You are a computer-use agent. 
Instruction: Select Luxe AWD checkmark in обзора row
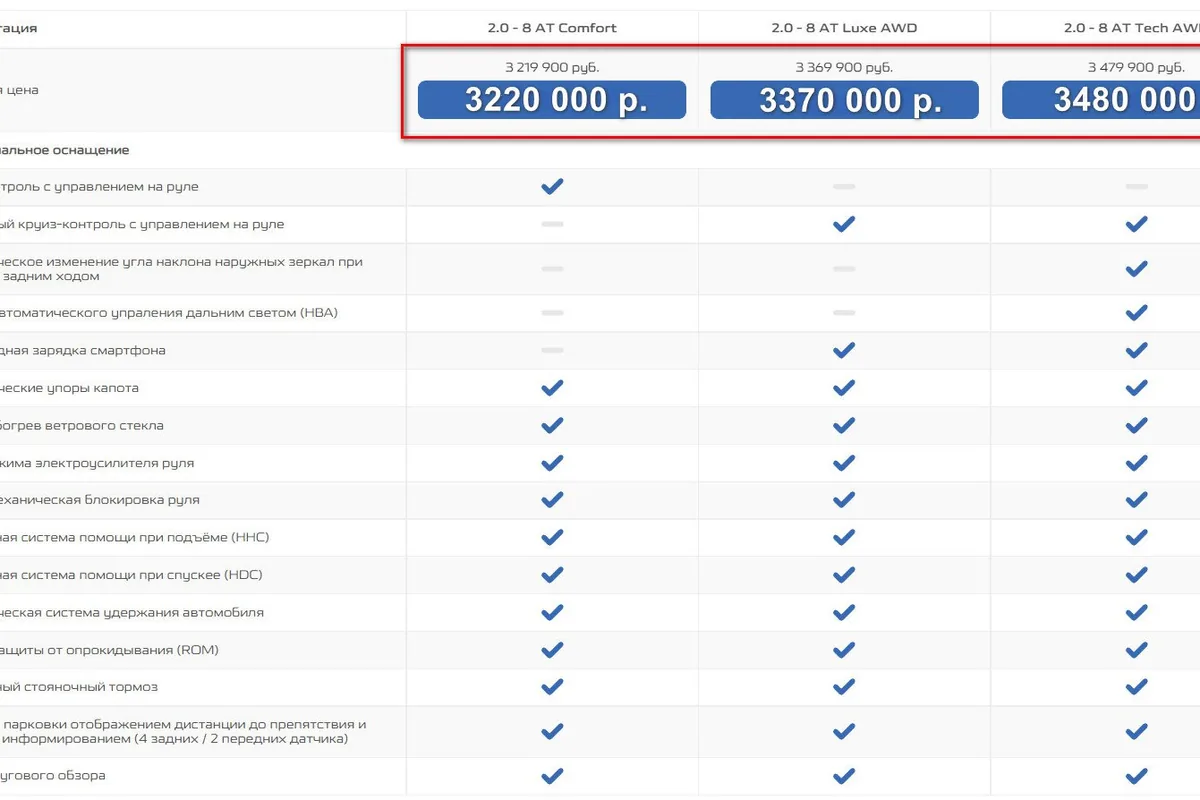click(844, 776)
